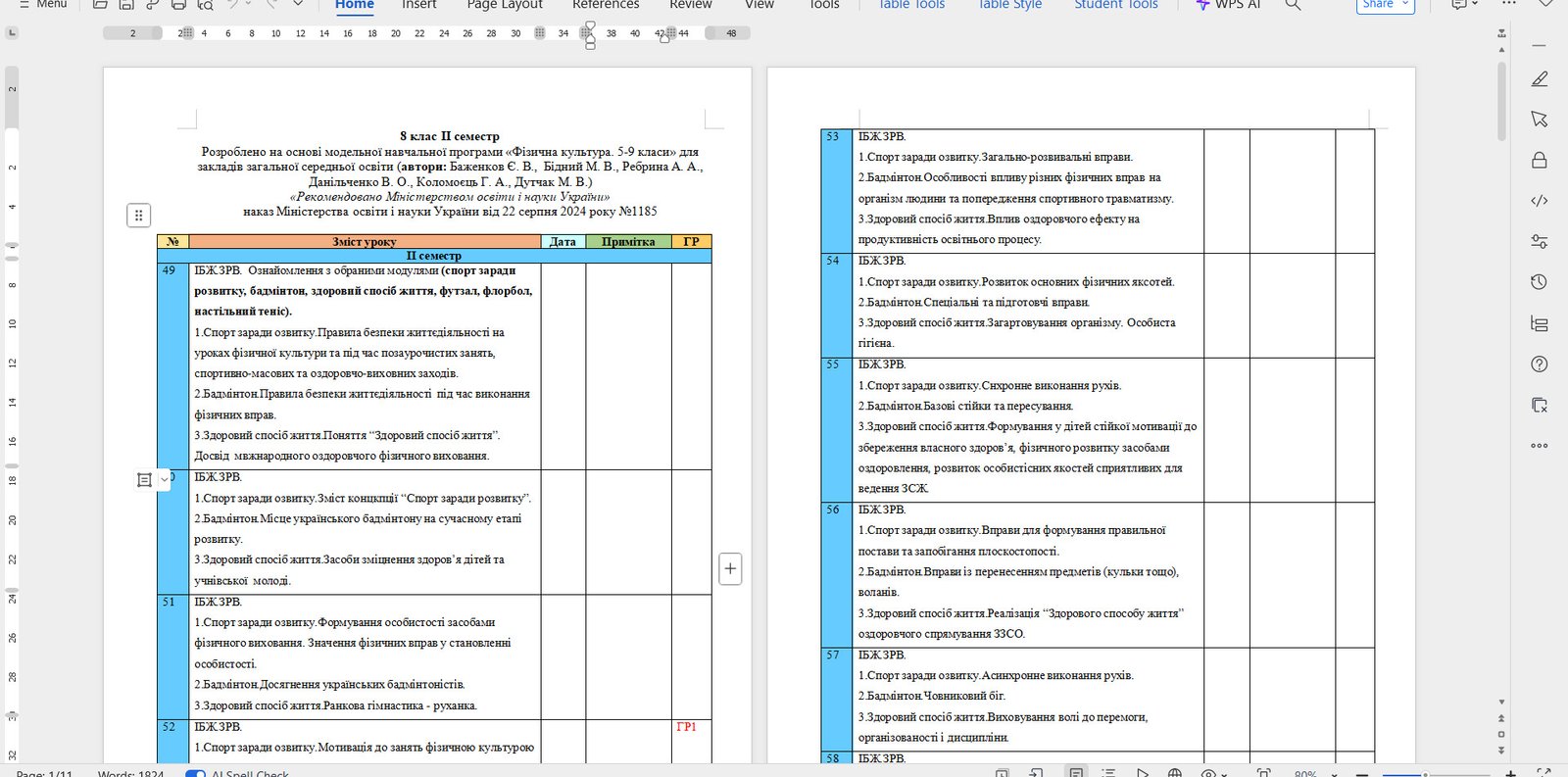The width and height of the screenshot is (1568, 777).
Task: Switch to outline view in status bar
Action: 1108,773
